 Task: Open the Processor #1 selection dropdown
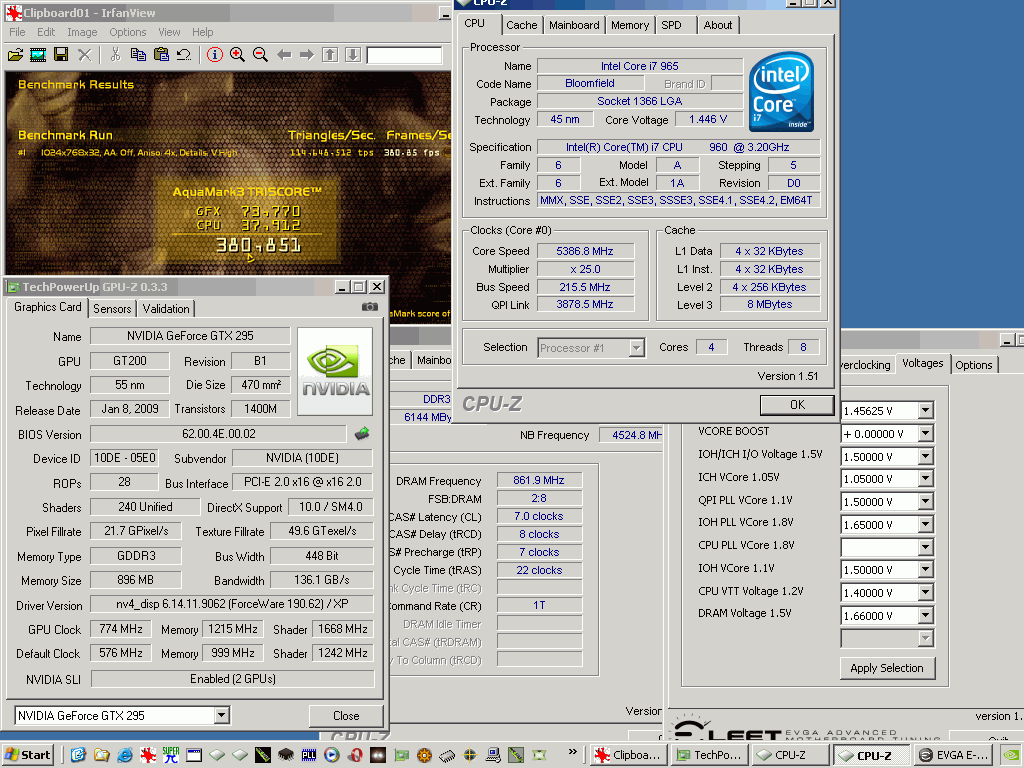pos(636,348)
